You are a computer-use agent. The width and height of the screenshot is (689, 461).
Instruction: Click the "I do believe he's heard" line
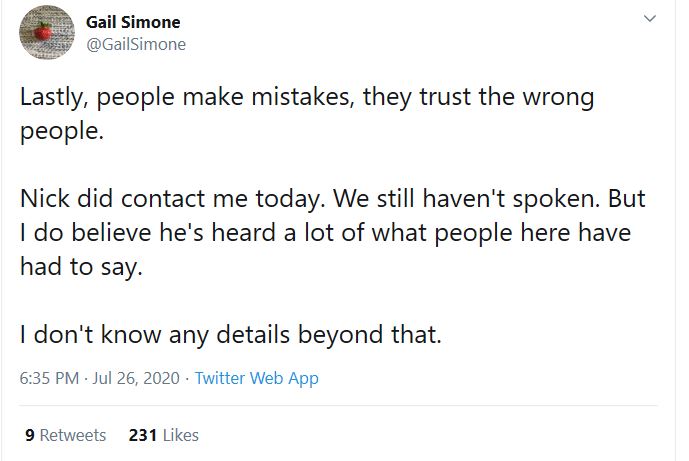click(326, 233)
